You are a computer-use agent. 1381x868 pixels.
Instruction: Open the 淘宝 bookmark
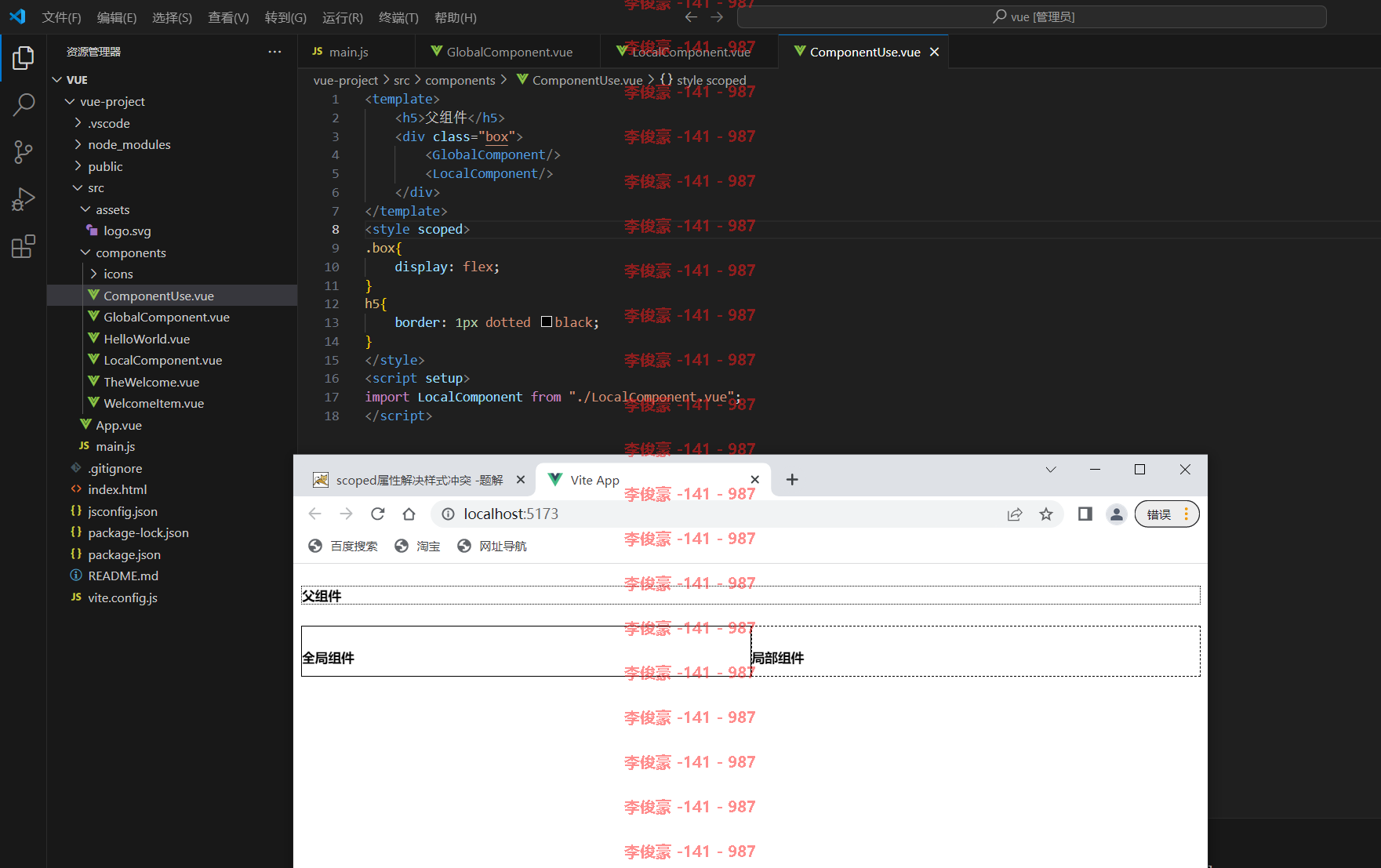click(417, 546)
